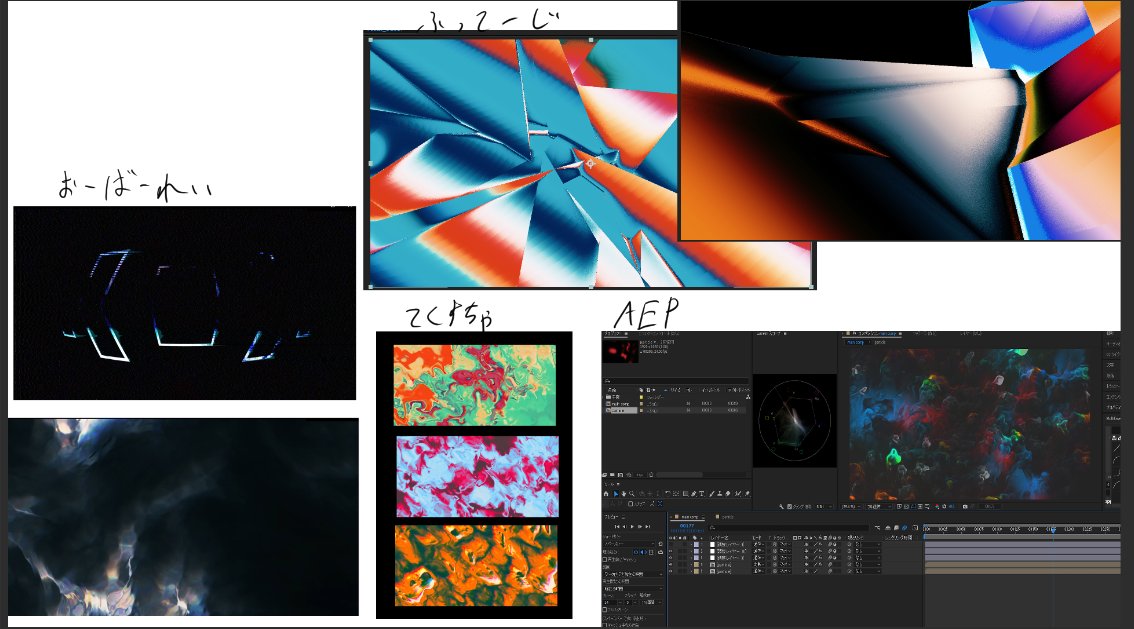Hide third timeline layer eye icon
The height and width of the screenshot is (629, 1134).
click(x=670, y=557)
